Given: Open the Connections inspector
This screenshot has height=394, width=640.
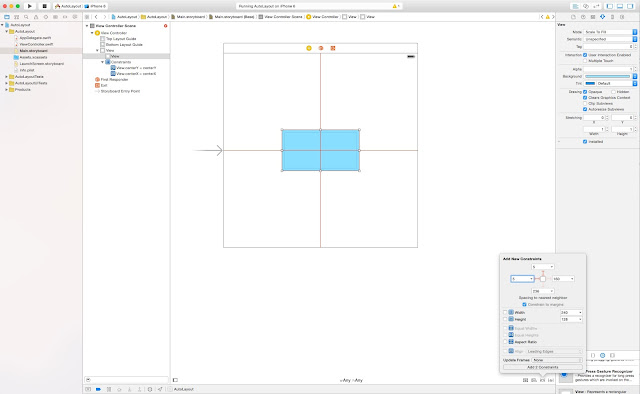Looking at the screenshot, I should (622, 17).
